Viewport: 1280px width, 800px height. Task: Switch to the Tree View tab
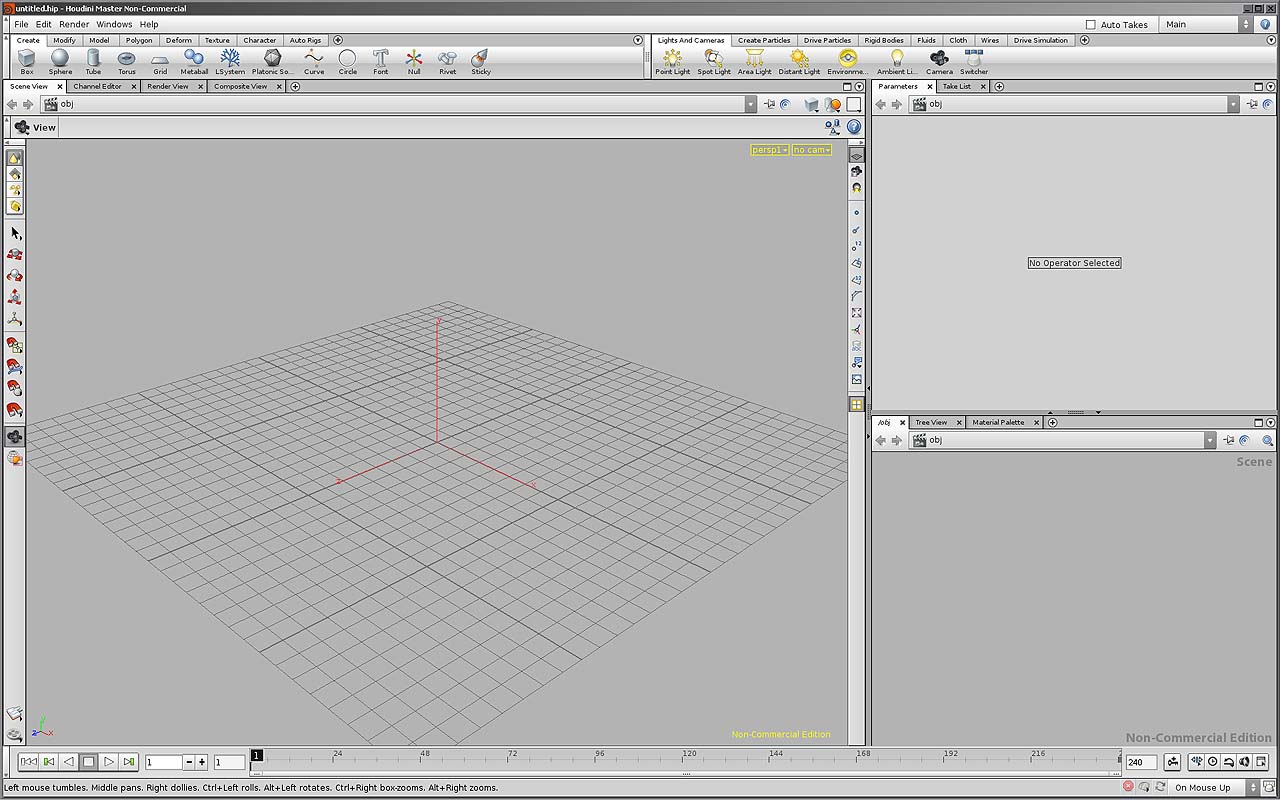pyautogui.click(x=931, y=423)
